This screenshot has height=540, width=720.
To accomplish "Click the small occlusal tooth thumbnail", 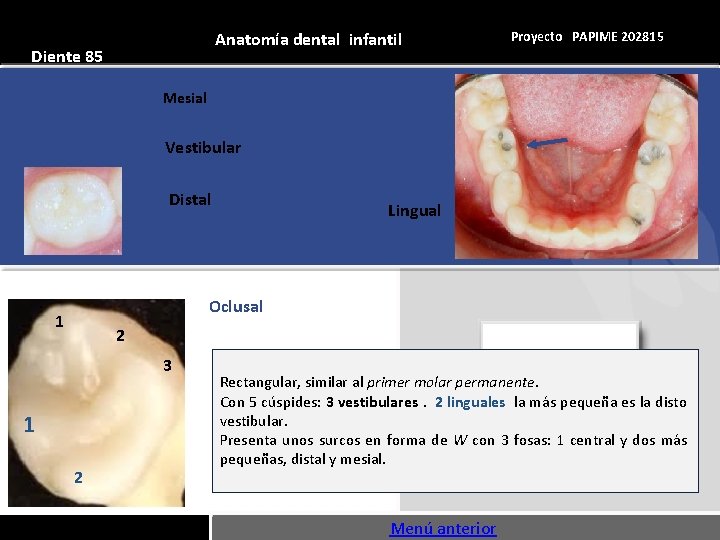I will point(73,211).
